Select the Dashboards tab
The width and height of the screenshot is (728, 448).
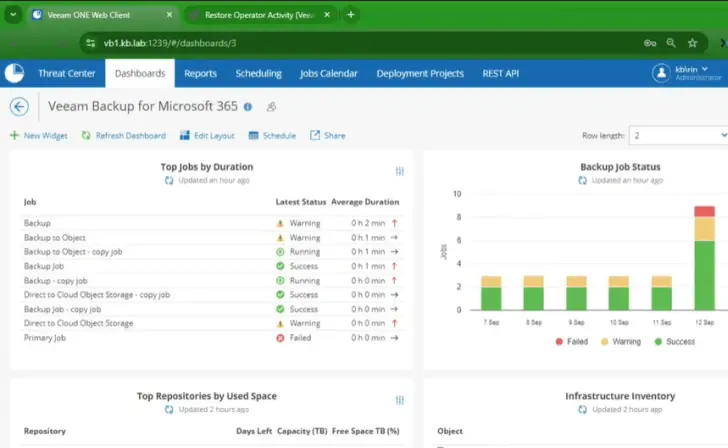click(x=140, y=73)
